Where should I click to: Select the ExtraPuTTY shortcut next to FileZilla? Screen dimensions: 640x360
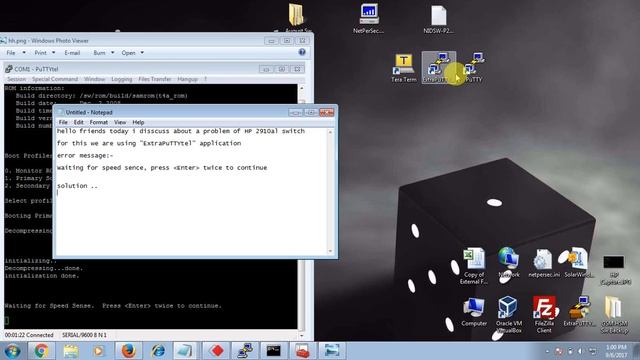tap(579, 311)
